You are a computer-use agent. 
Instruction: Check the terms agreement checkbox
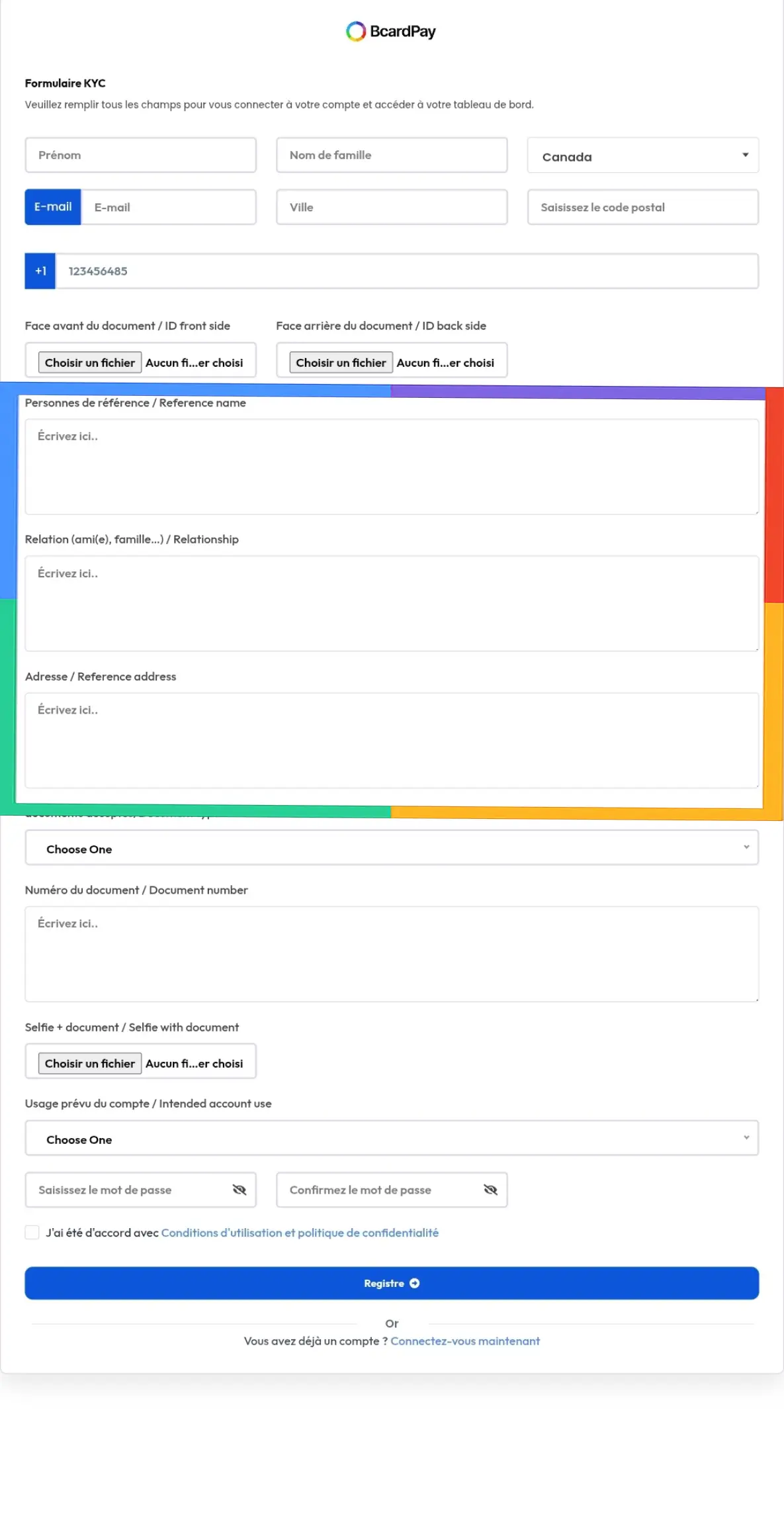coord(32,1232)
